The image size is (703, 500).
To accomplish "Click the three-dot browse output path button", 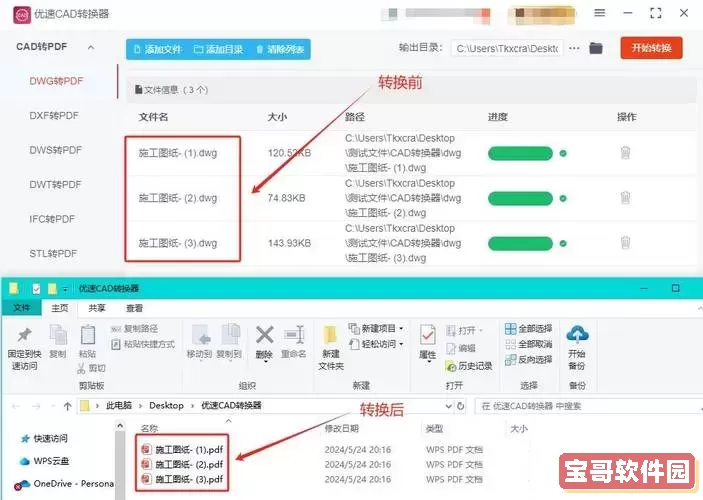I will coord(574,48).
